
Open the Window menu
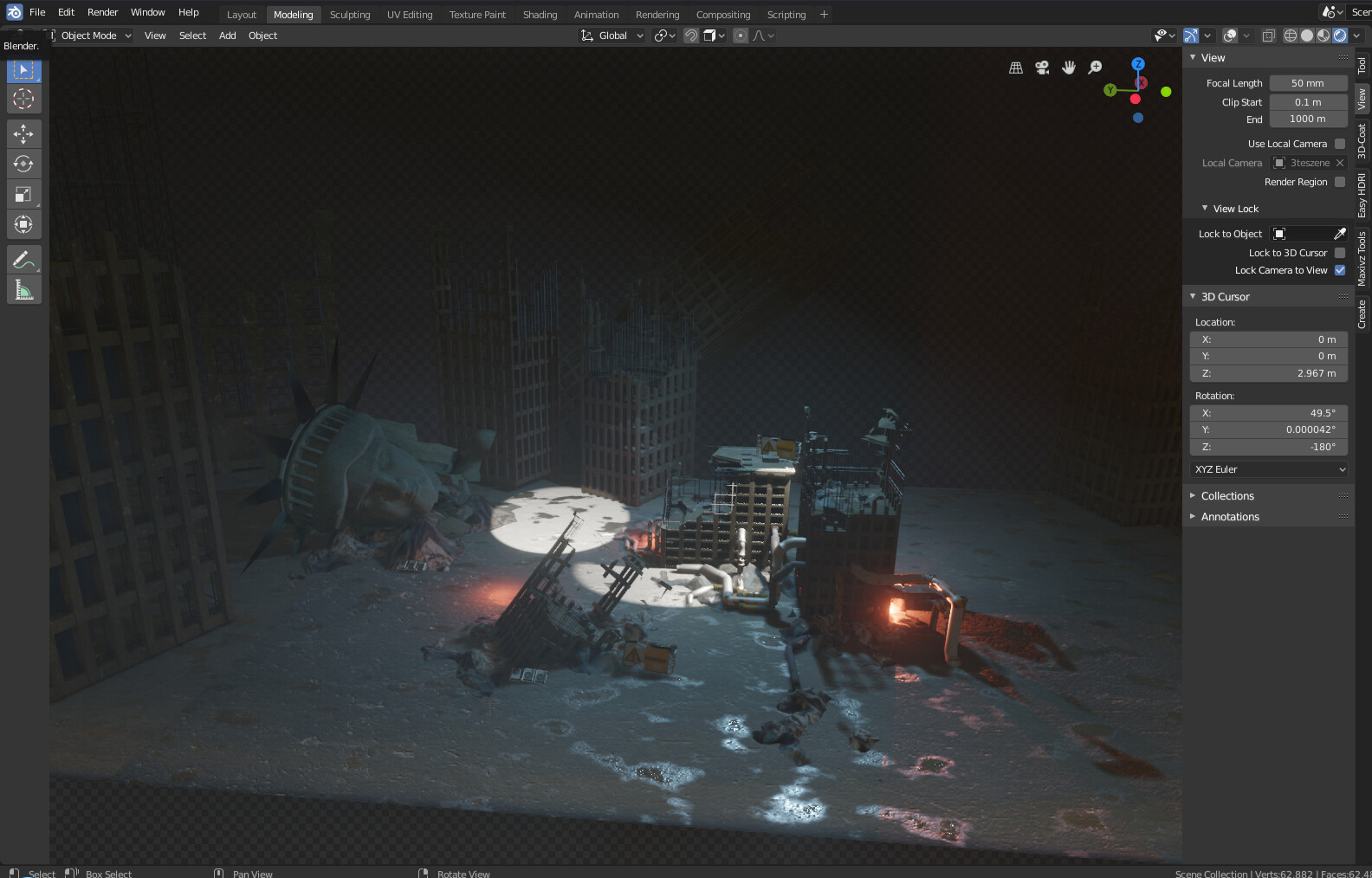coord(147,12)
